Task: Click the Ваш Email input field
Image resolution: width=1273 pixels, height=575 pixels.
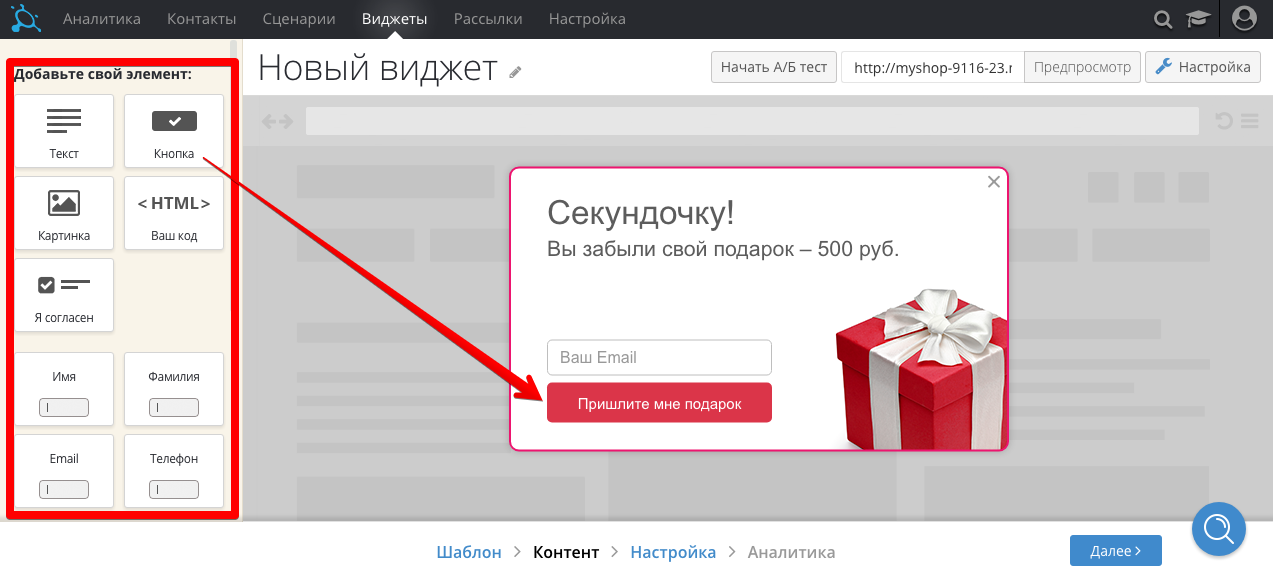Action: pyautogui.click(x=659, y=357)
